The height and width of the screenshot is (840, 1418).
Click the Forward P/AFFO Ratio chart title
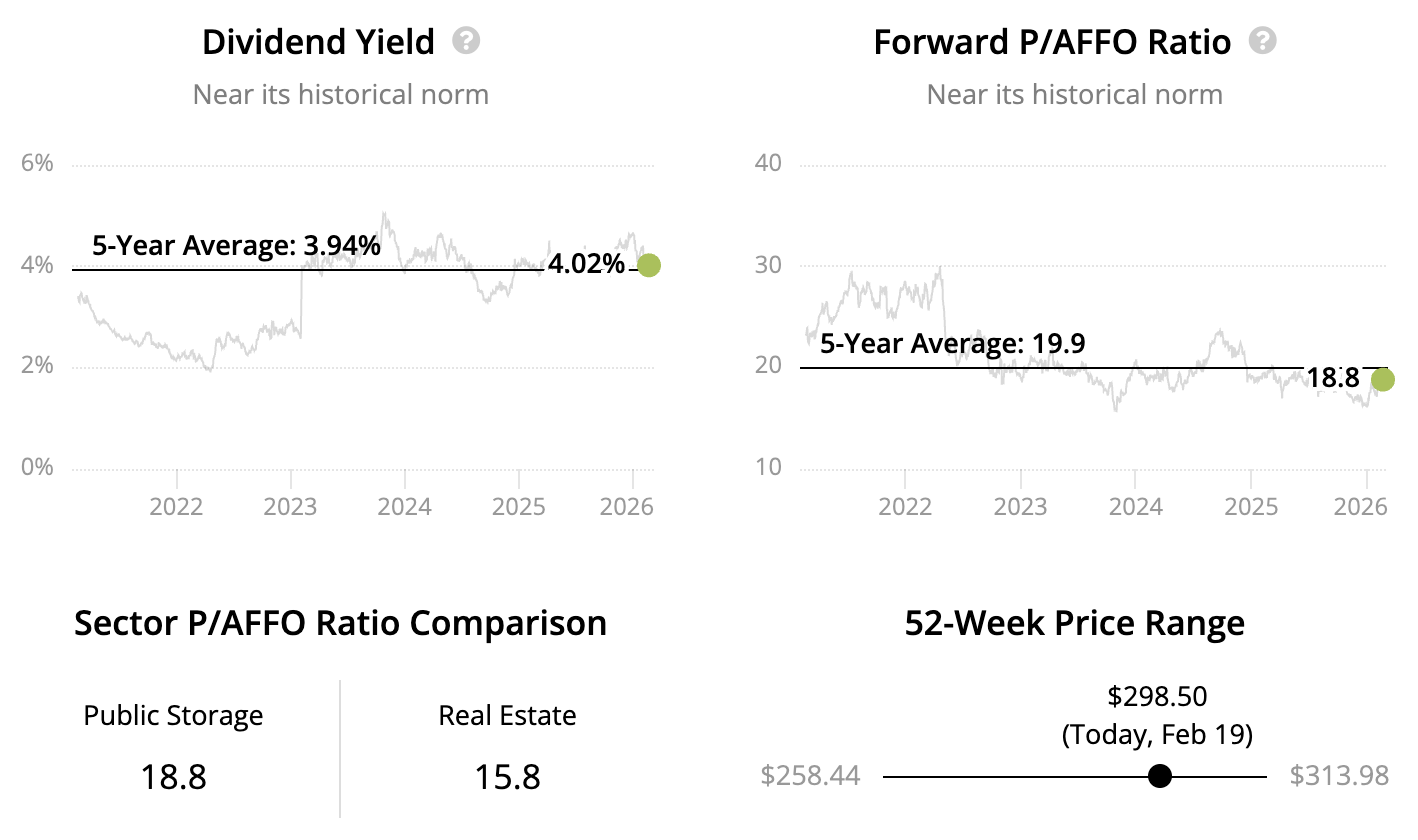coord(1052,42)
